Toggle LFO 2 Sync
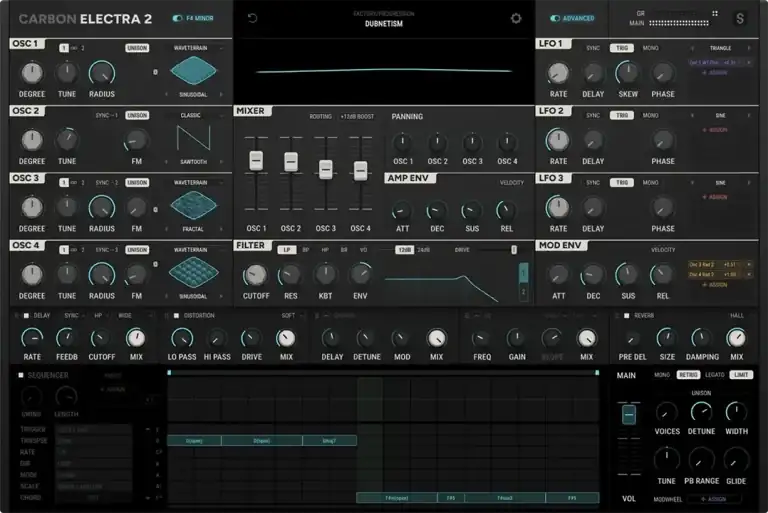This screenshot has height=513, width=768. click(x=593, y=116)
